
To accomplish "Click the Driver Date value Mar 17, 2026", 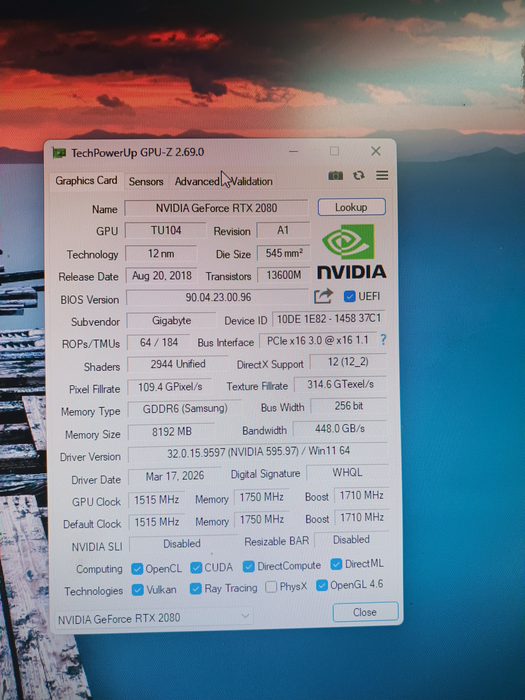I will pos(175,476).
